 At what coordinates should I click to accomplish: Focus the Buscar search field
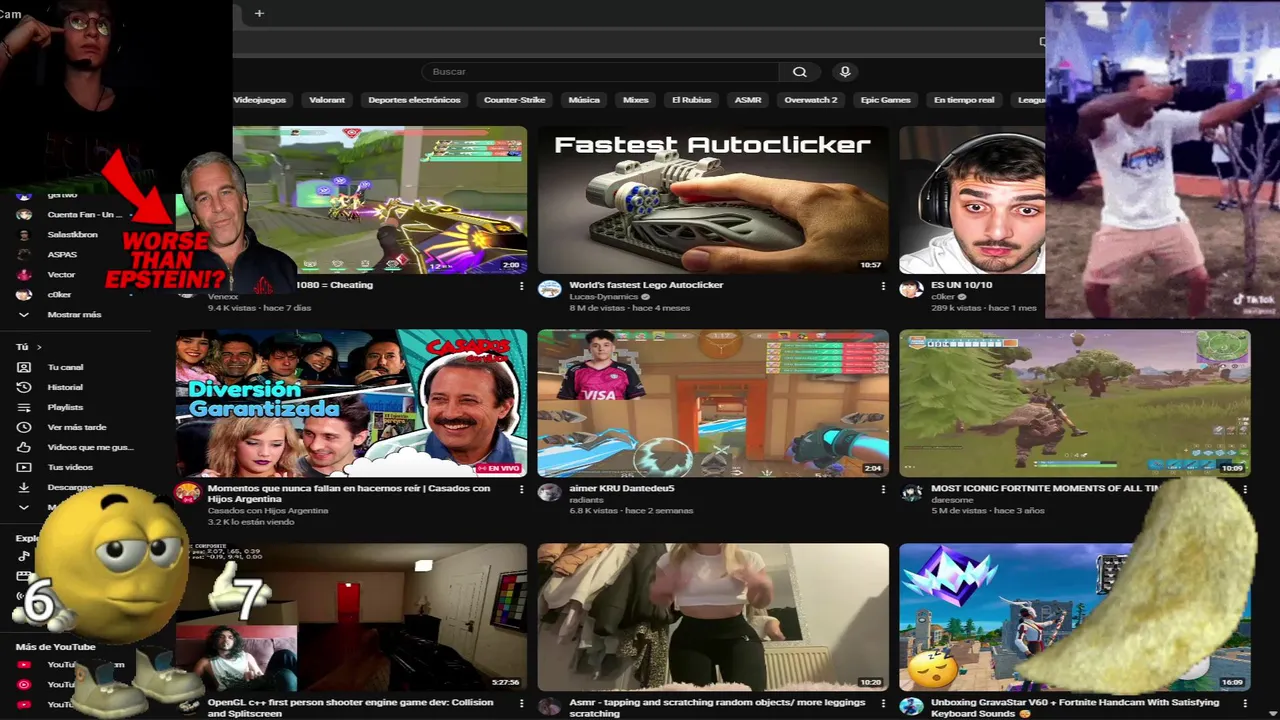(x=600, y=72)
